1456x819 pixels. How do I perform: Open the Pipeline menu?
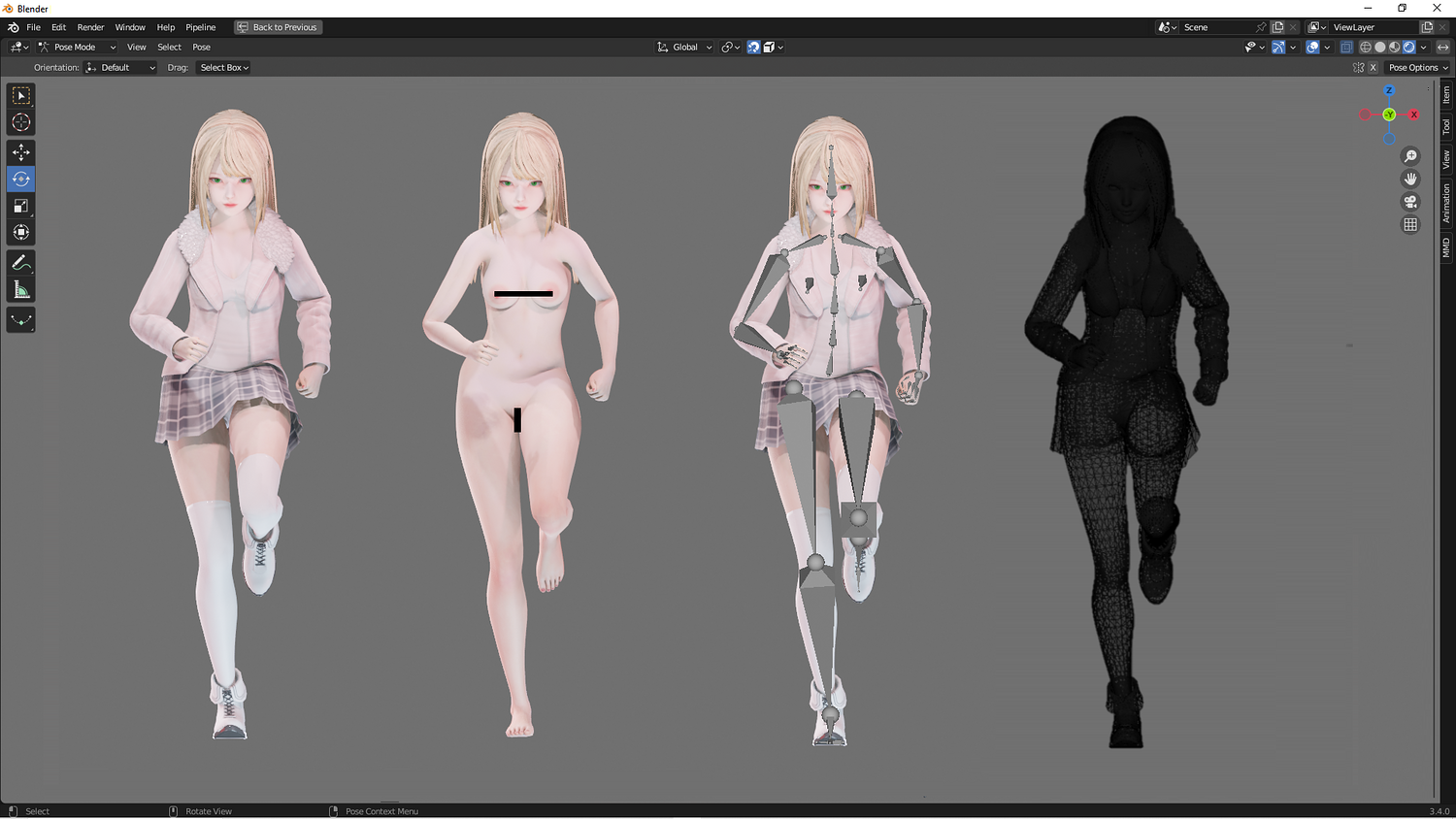201,27
